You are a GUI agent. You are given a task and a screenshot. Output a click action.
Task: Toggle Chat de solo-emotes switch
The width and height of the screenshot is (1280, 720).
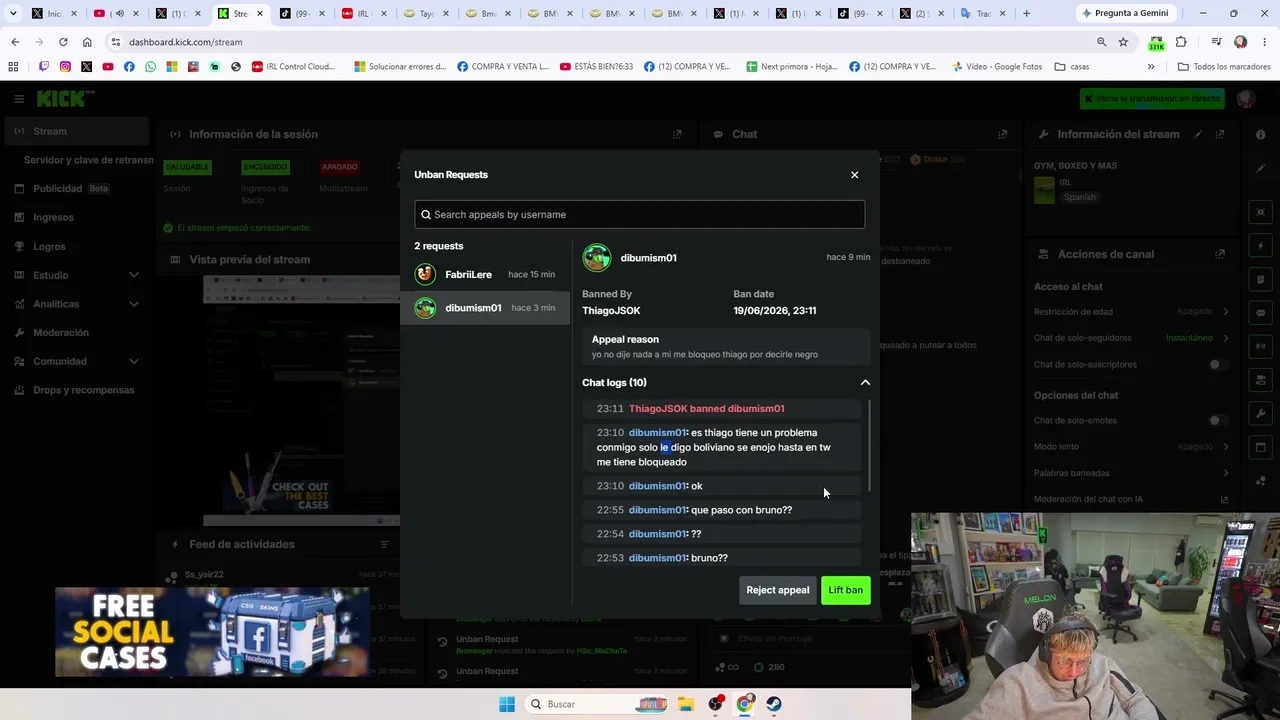point(1217,420)
